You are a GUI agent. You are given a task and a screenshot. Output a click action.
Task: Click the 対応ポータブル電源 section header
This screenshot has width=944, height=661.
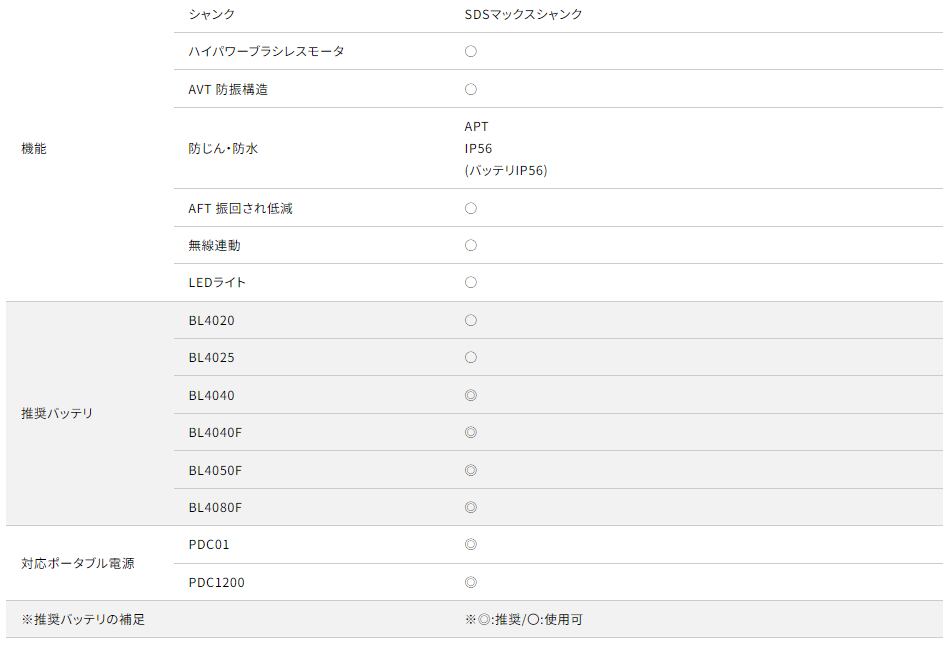[78, 563]
